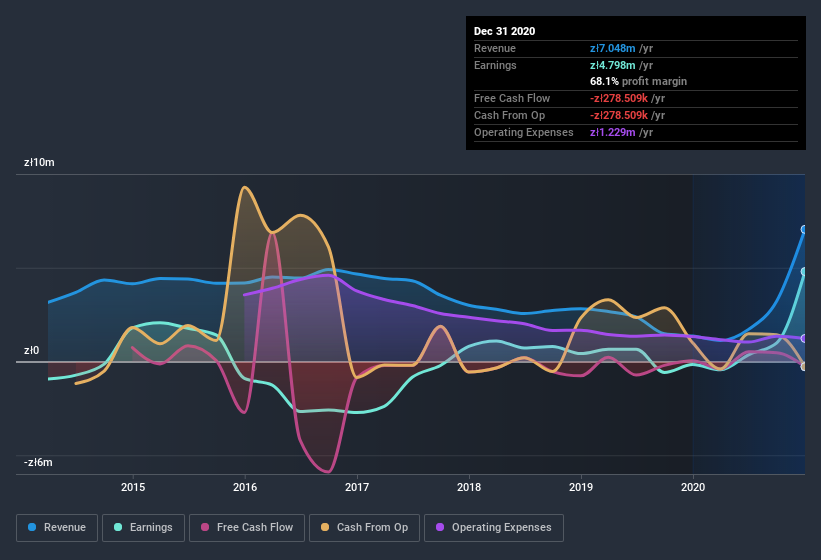The height and width of the screenshot is (560, 821).
Task: Toggle Operating Expenses legend button
Action: (x=494, y=527)
